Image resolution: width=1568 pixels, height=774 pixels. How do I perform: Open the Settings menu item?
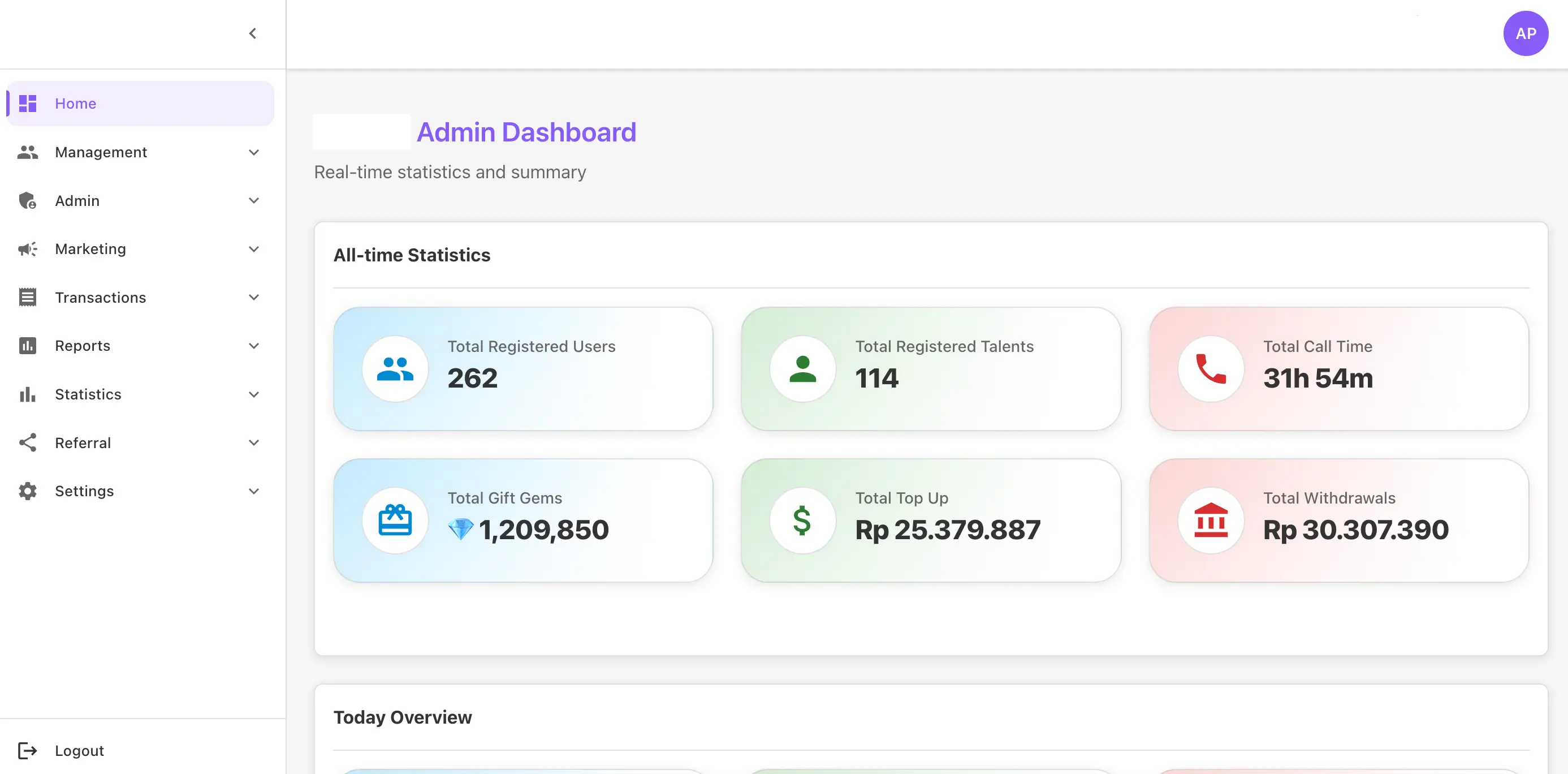point(140,492)
